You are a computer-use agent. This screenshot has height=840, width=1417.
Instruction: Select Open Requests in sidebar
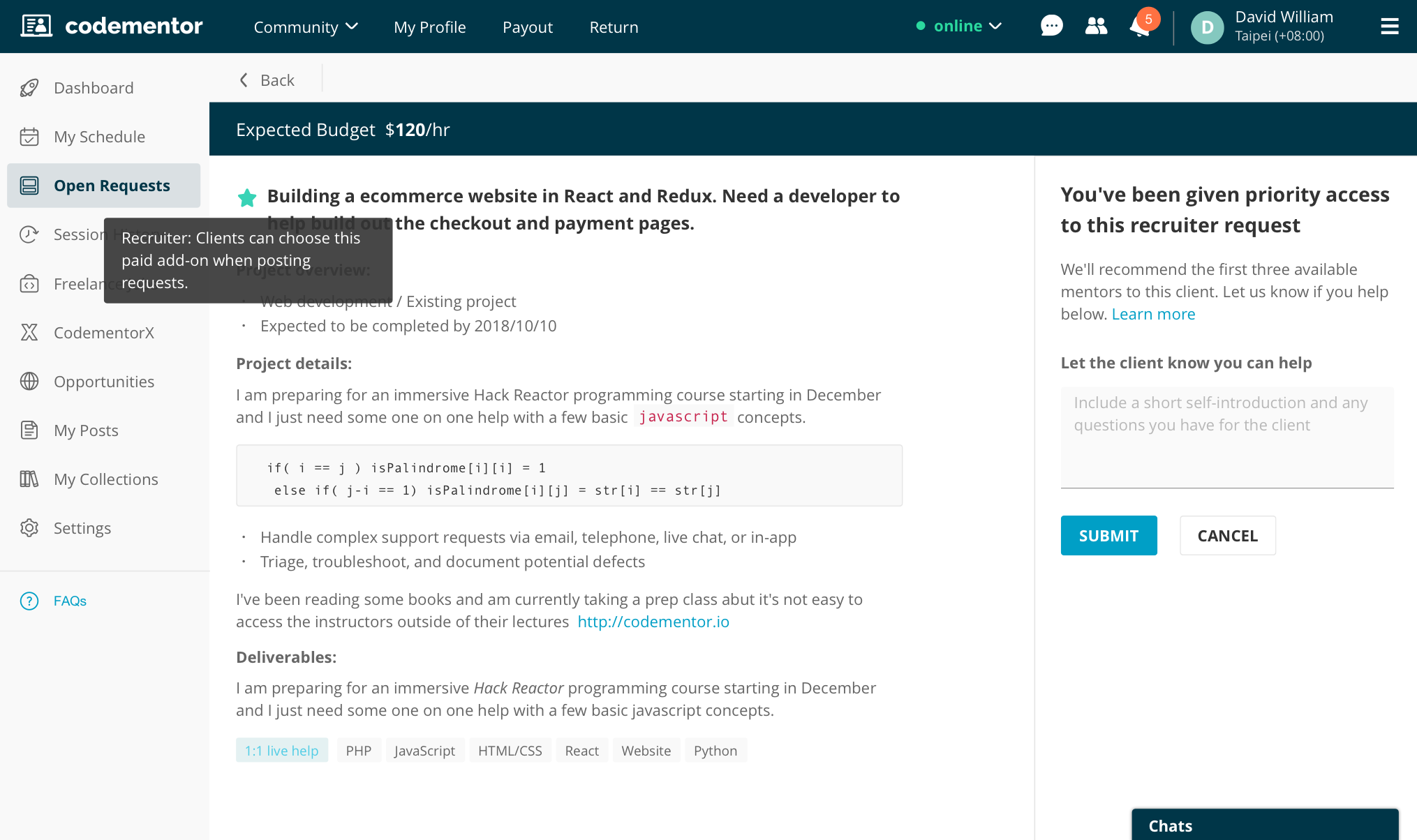pos(103,186)
